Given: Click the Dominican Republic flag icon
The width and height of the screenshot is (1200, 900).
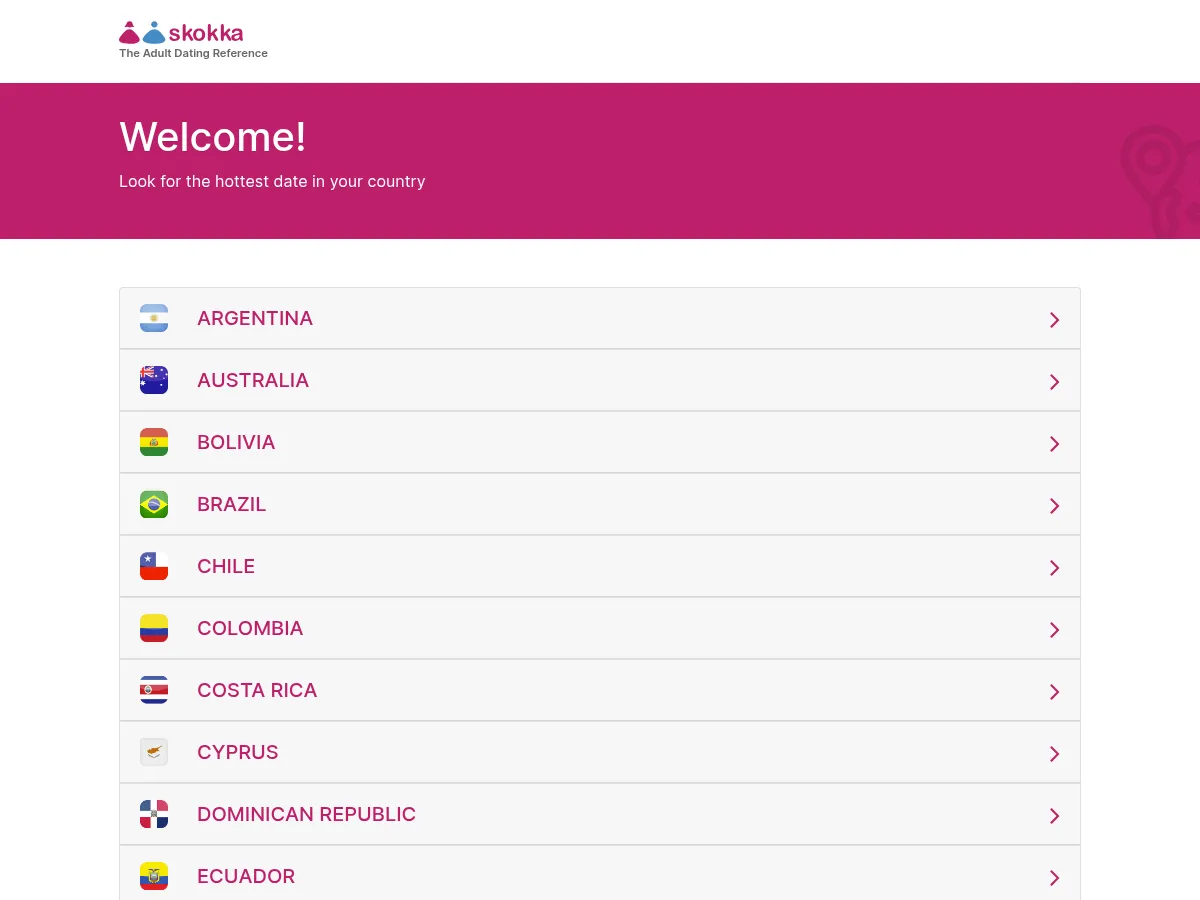Looking at the screenshot, I should click(154, 814).
